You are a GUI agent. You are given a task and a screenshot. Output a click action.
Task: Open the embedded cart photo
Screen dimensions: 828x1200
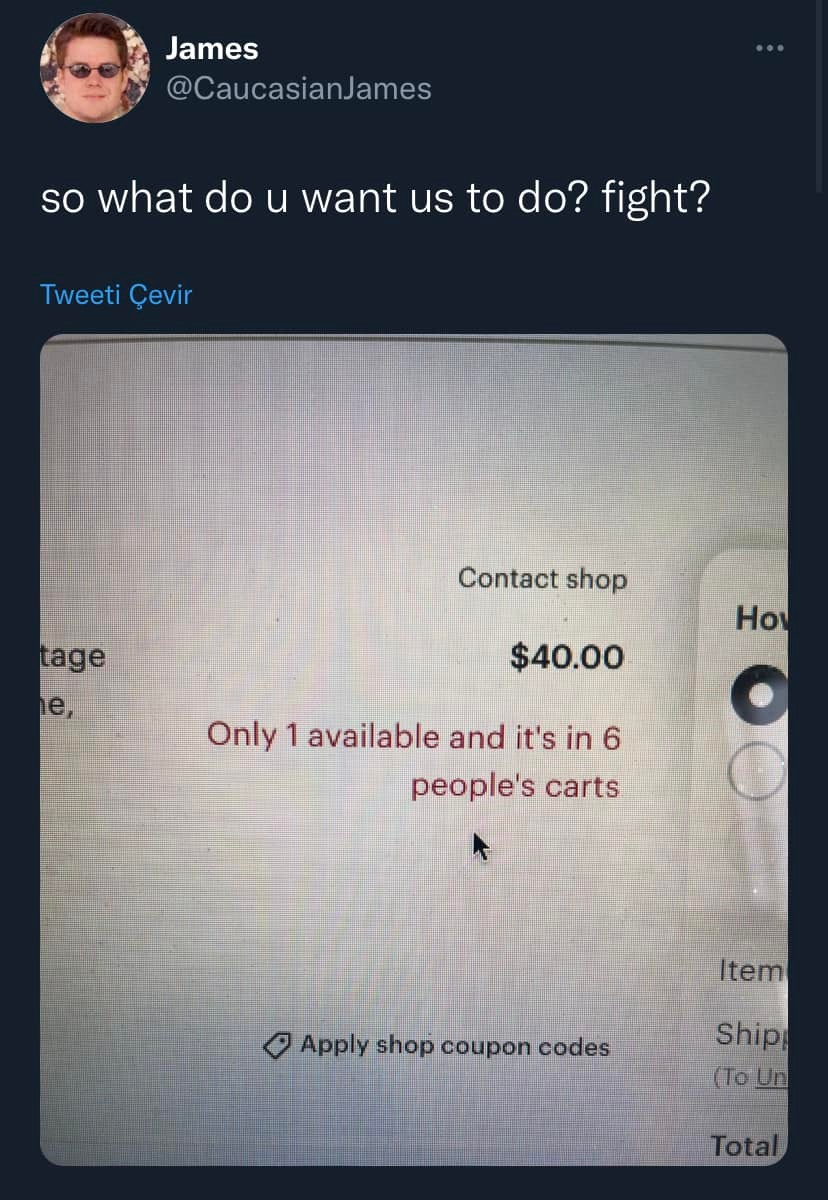coord(414,750)
